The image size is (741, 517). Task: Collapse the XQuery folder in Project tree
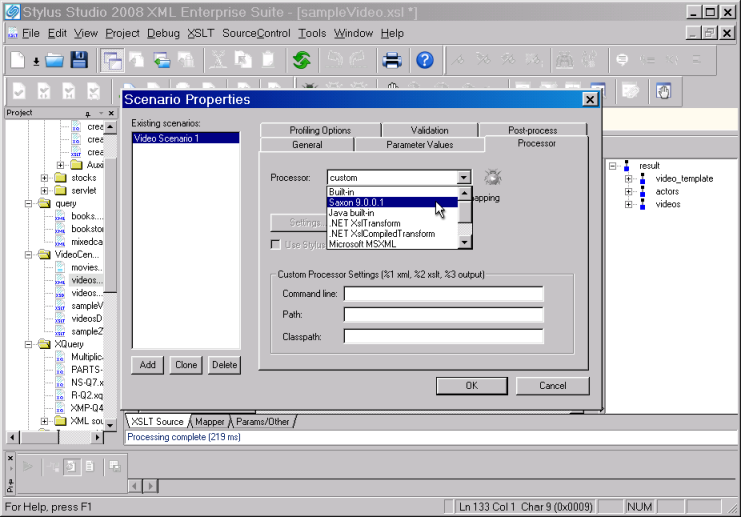[x=28, y=345]
